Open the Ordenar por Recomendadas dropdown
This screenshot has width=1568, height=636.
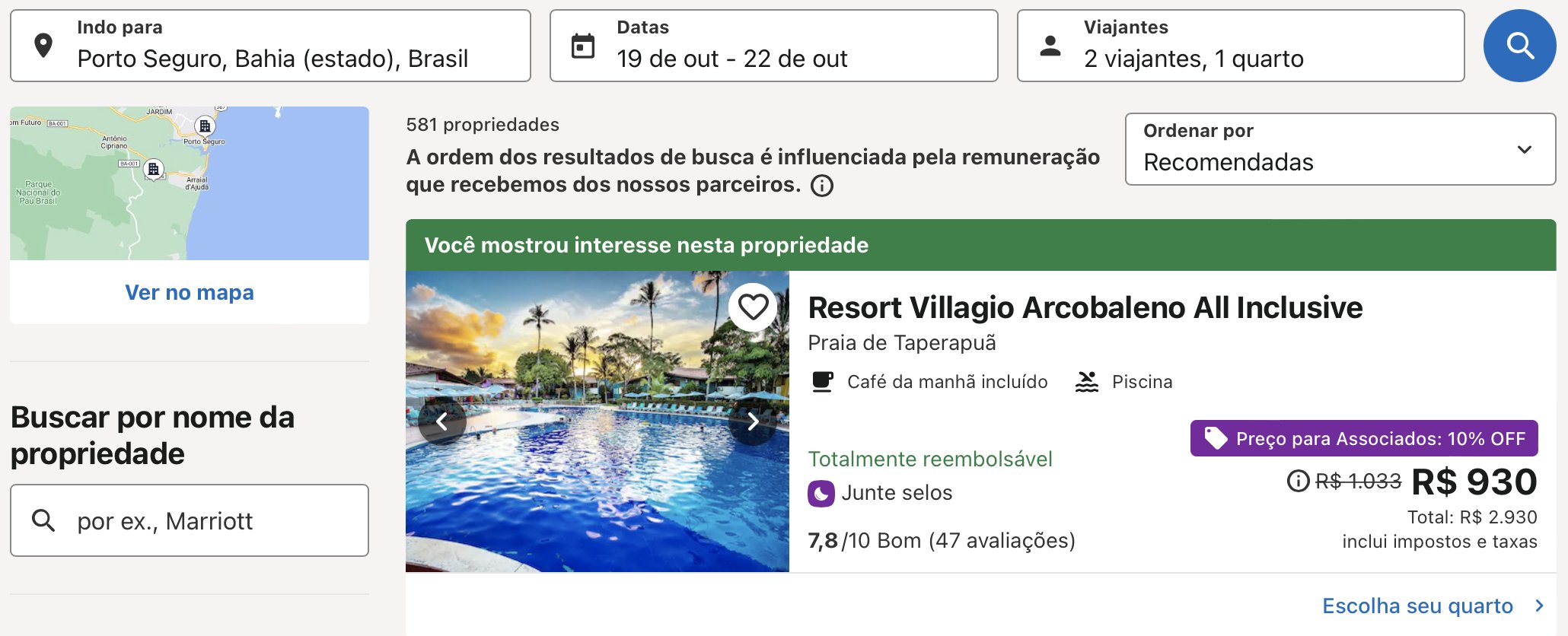click(x=1340, y=149)
